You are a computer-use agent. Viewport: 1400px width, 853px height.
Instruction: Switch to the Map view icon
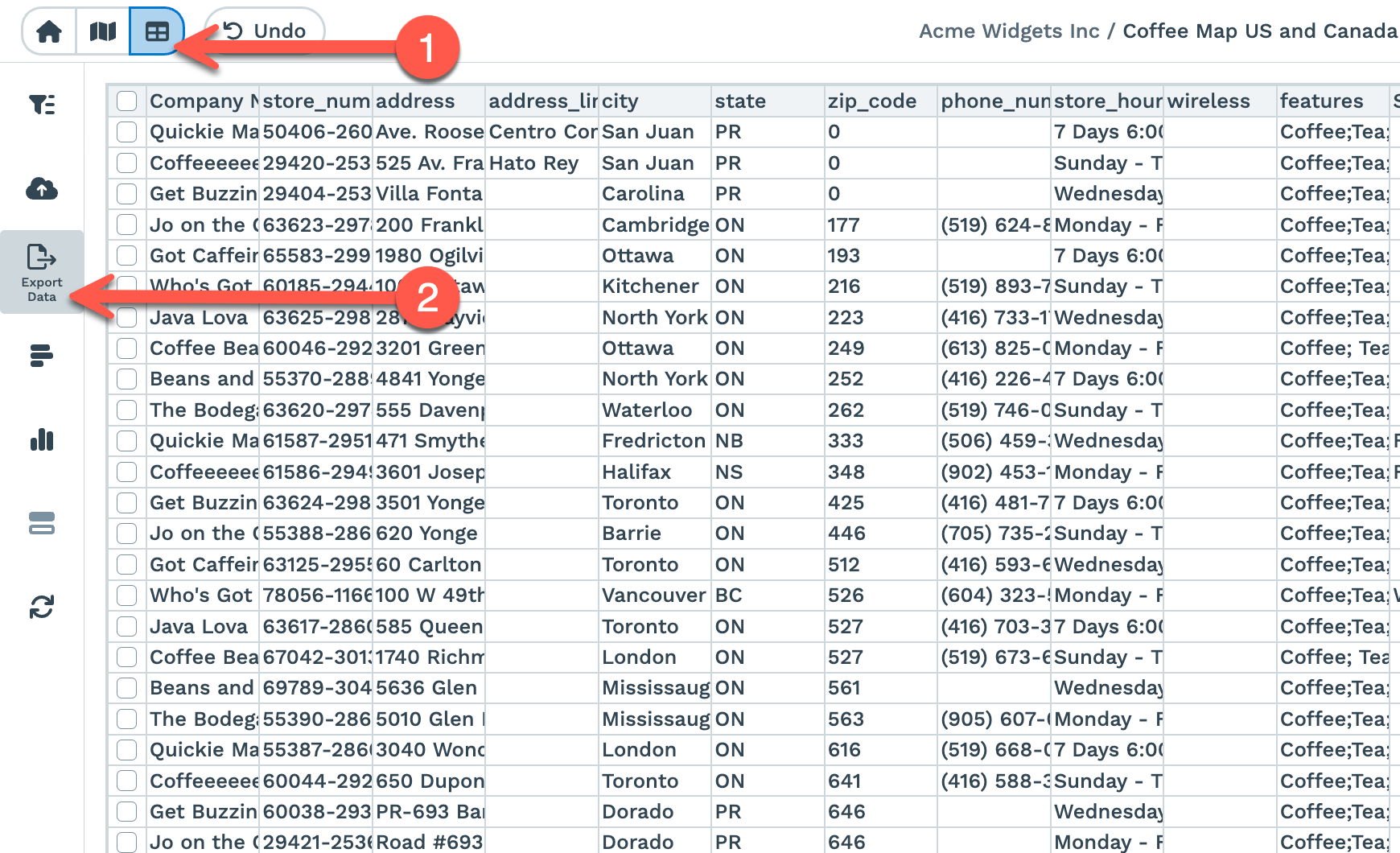(103, 31)
